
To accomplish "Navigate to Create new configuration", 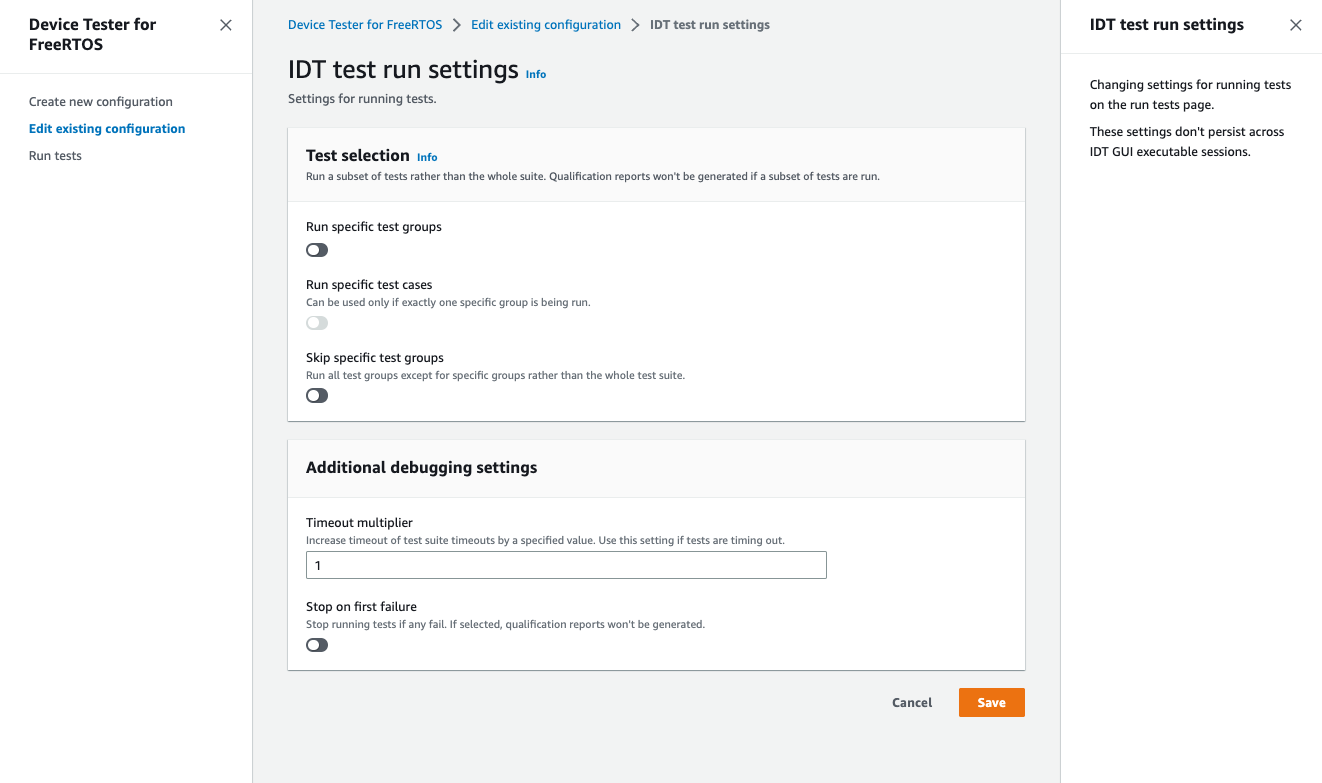I will pyautogui.click(x=100, y=101).
